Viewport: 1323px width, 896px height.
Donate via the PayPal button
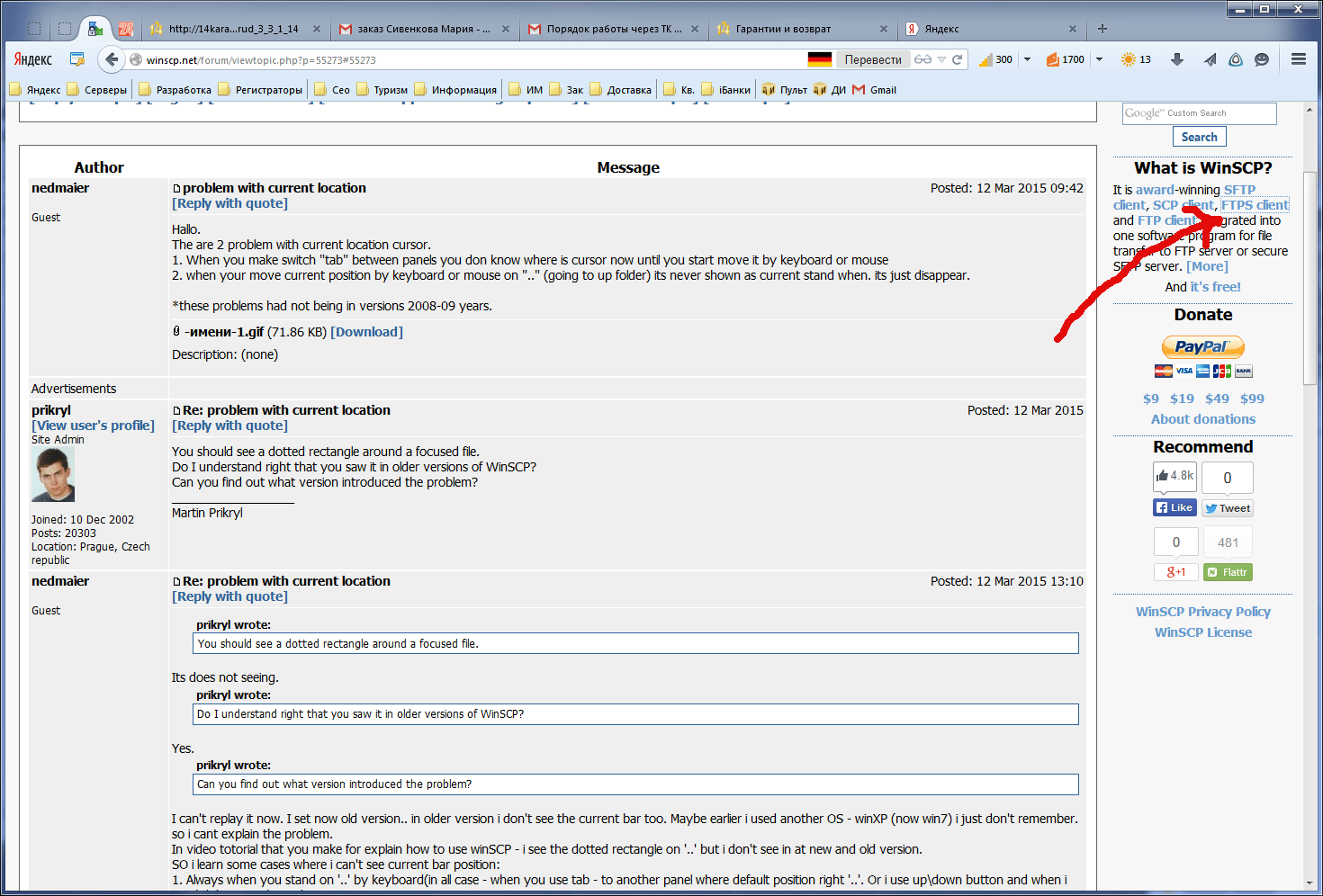pyautogui.click(x=1202, y=347)
